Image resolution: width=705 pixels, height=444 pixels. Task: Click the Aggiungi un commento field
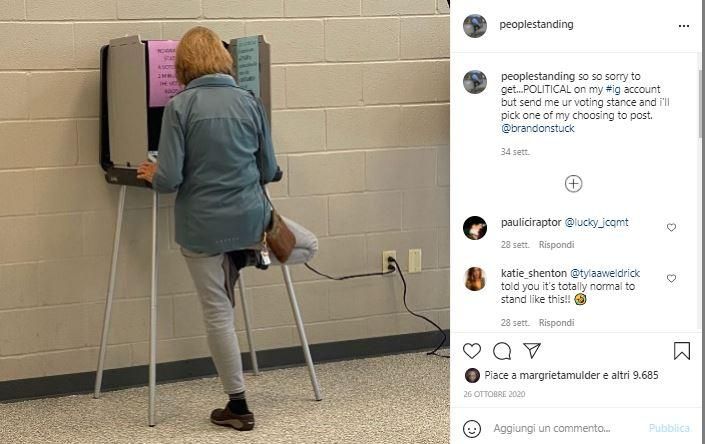coord(552,428)
